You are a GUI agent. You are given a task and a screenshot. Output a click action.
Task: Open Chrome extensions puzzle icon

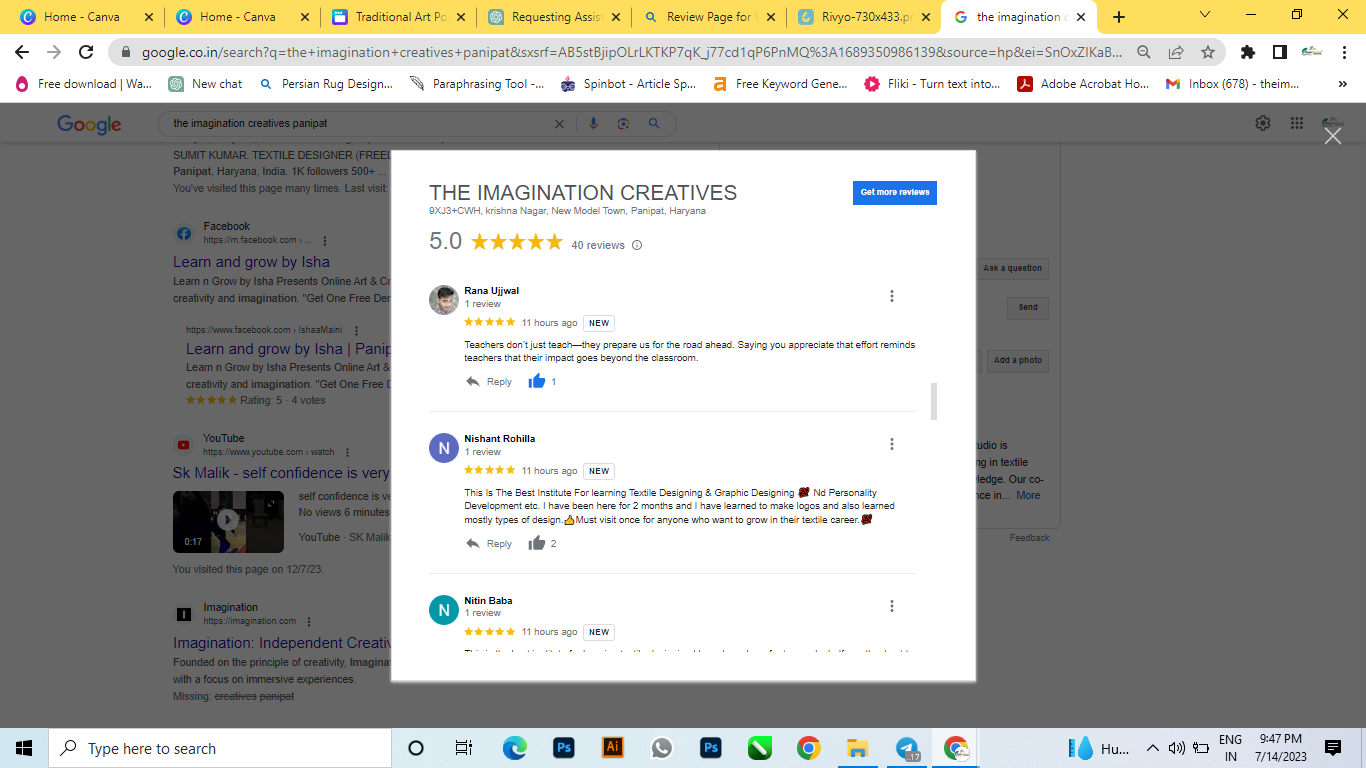pos(1247,52)
